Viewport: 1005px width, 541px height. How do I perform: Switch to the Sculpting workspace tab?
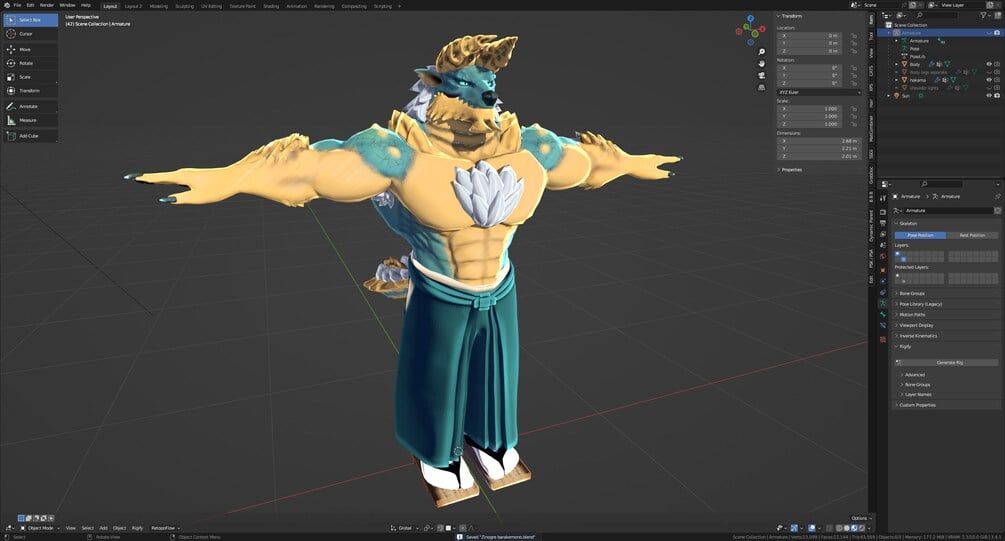[185, 6]
